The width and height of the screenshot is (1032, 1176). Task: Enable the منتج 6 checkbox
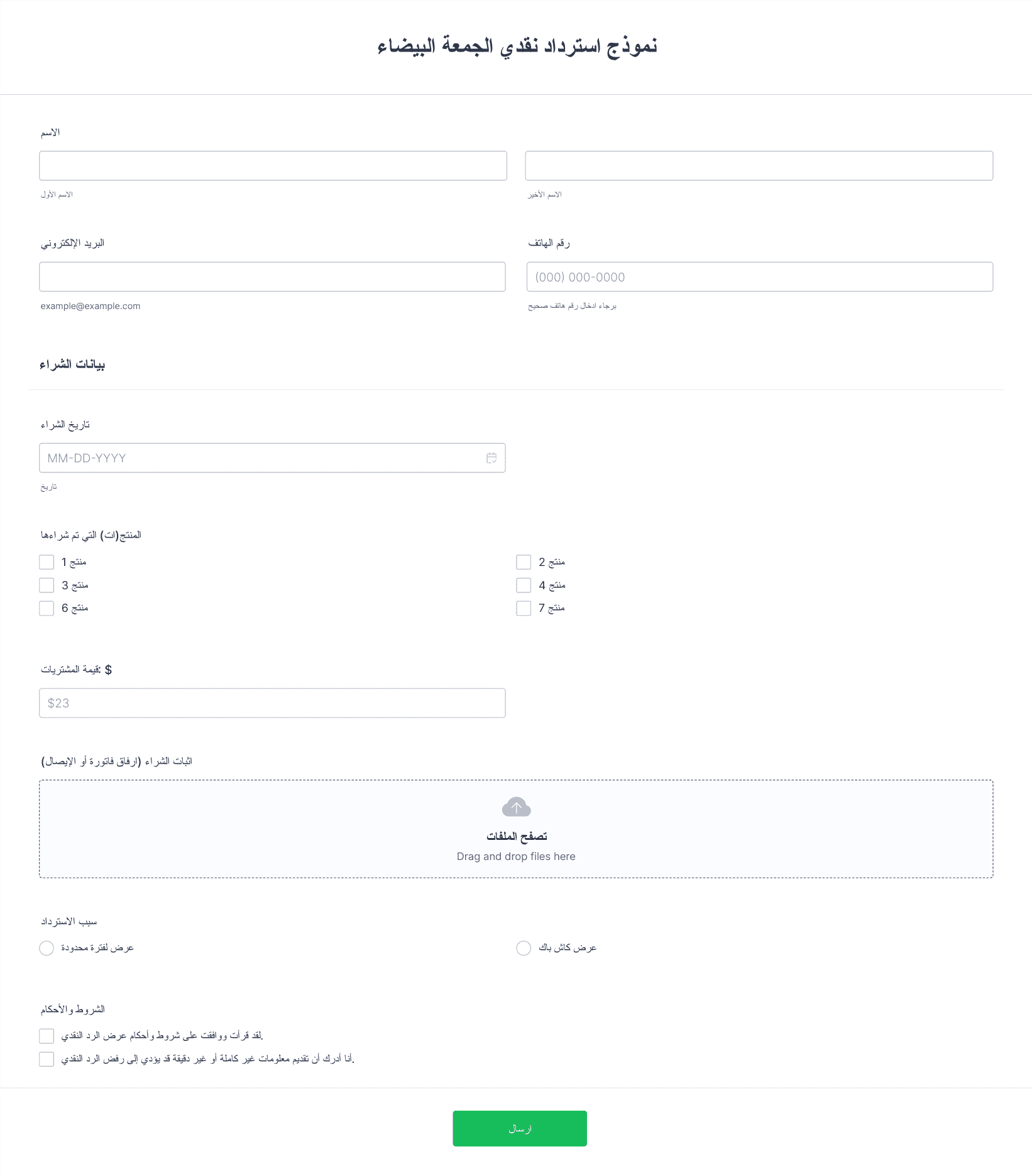point(47,608)
